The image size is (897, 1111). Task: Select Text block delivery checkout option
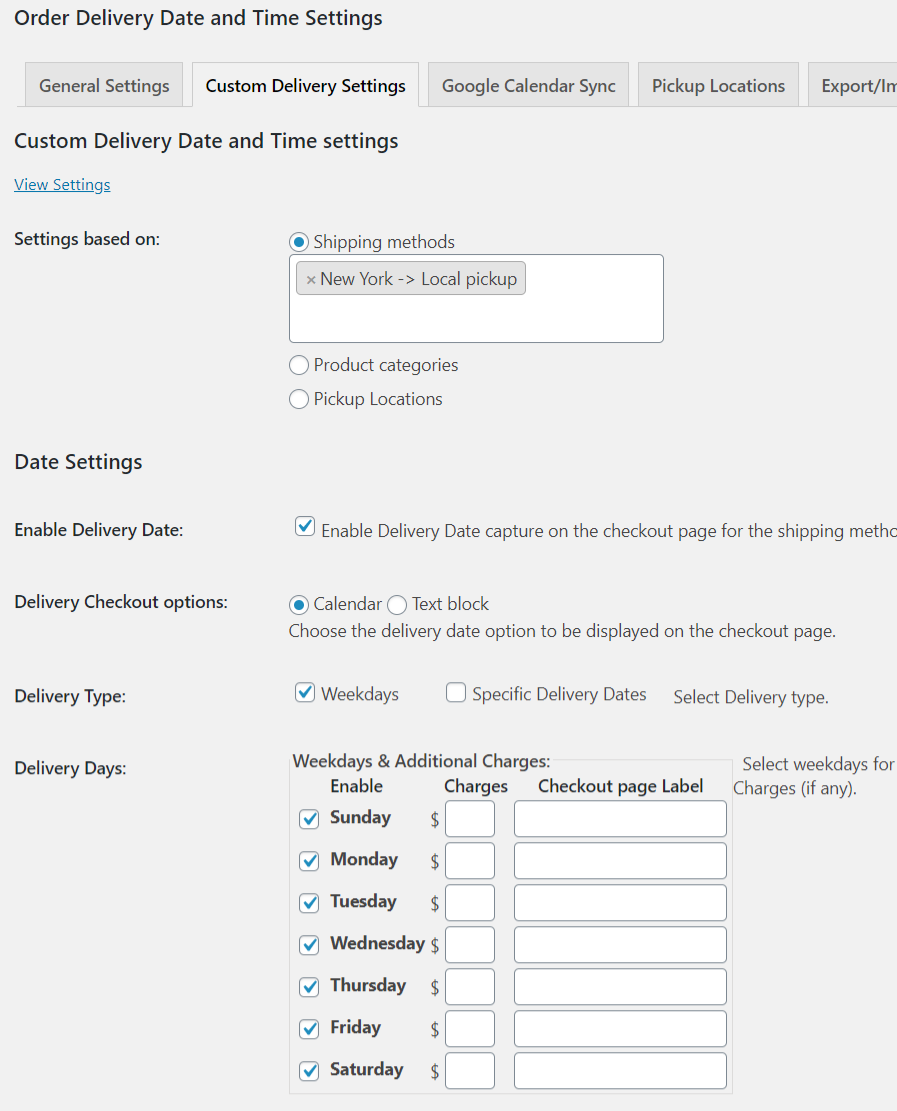pyautogui.click(x=396, y=604)
